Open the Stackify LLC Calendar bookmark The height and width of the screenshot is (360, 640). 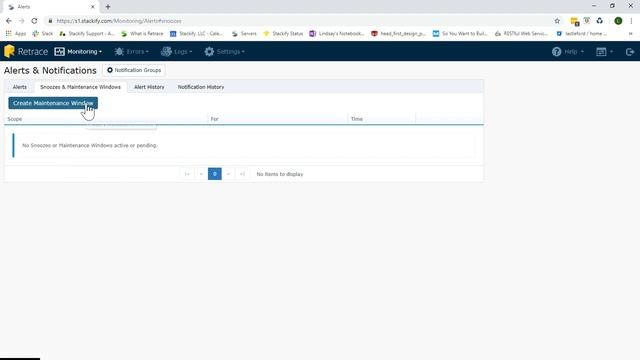197,33
